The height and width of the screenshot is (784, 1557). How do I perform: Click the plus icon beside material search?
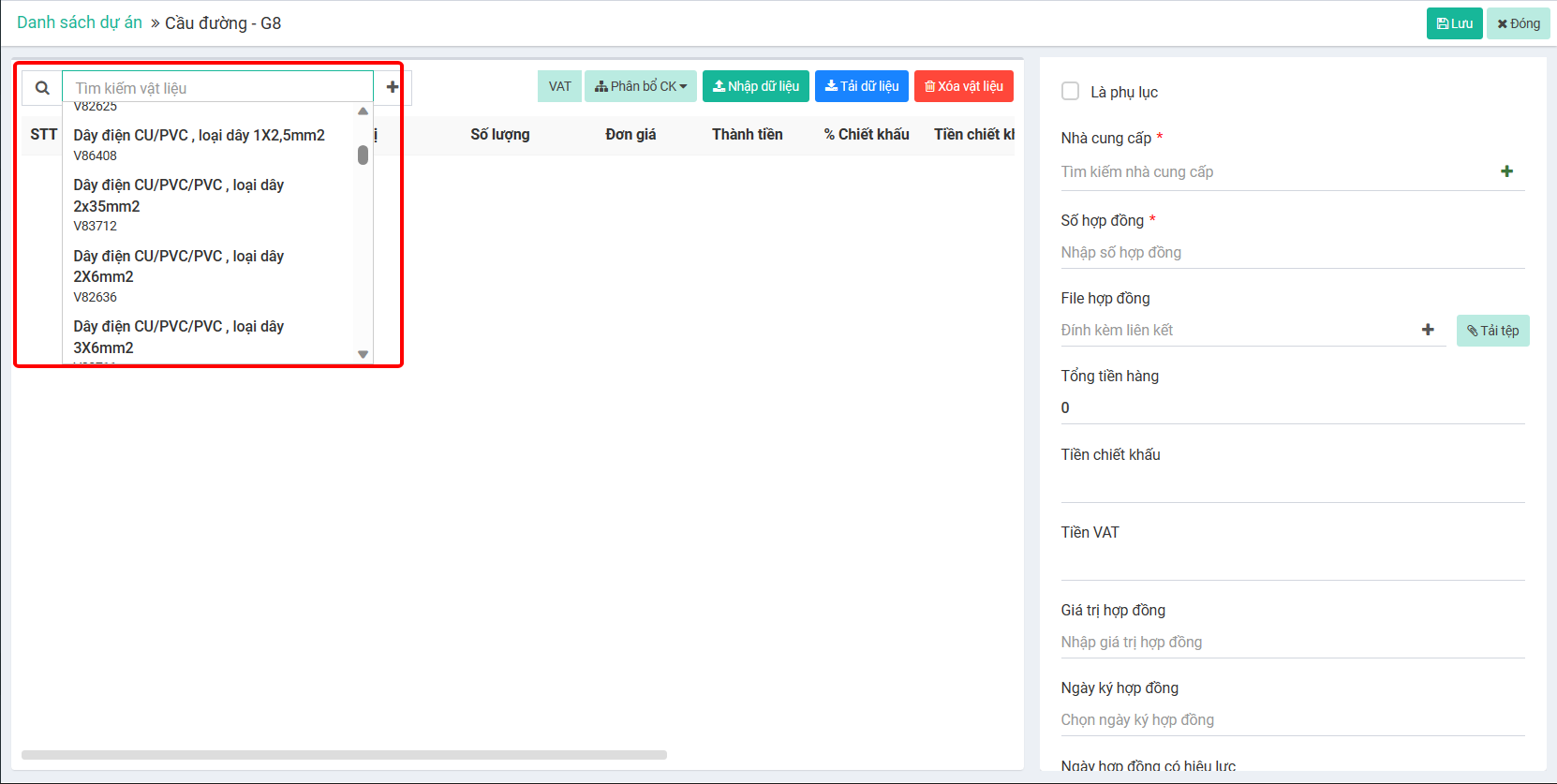pyautogui.click(x=393, y=87)
